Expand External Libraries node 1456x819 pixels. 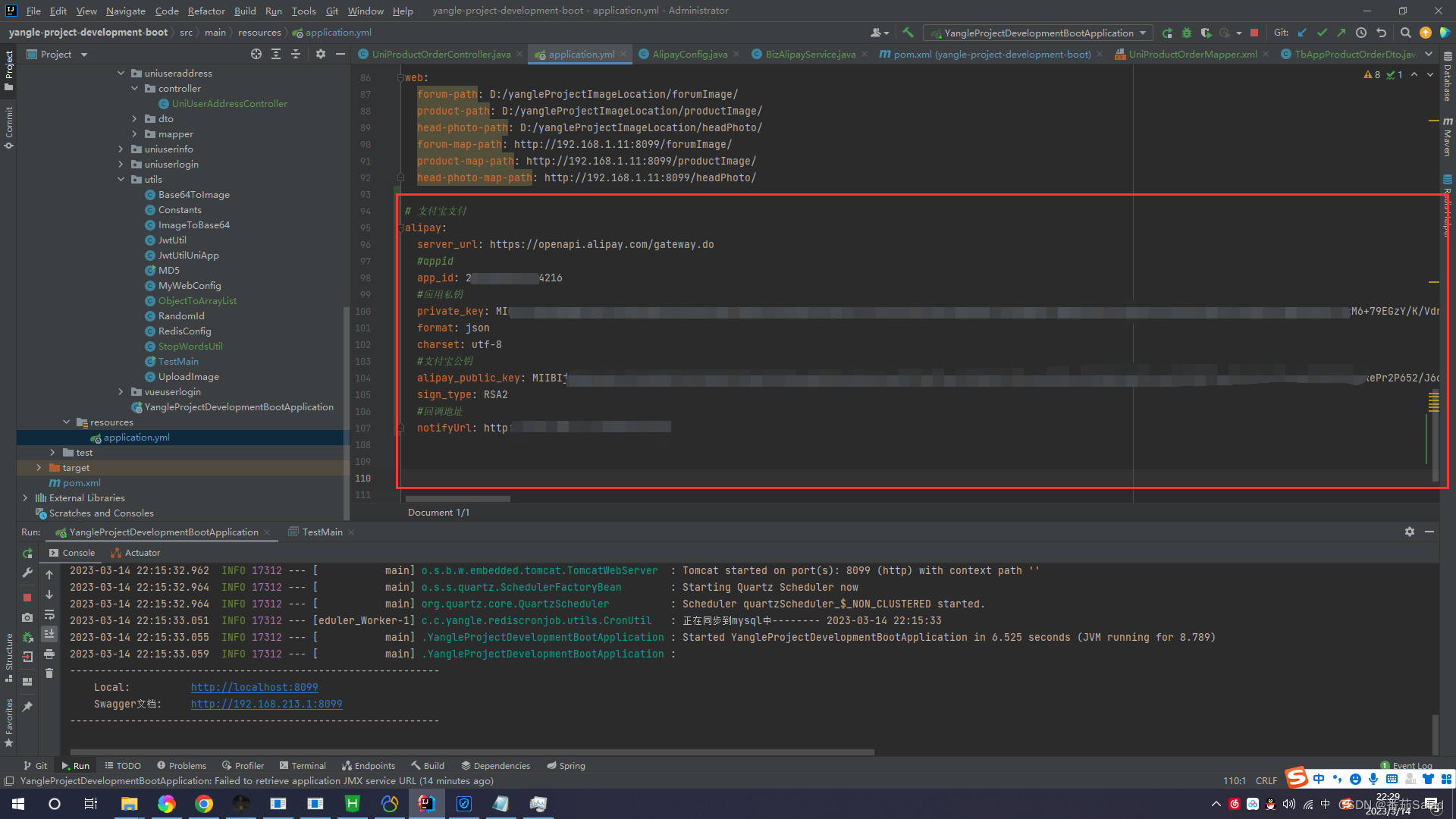click(x=25, y=497)
